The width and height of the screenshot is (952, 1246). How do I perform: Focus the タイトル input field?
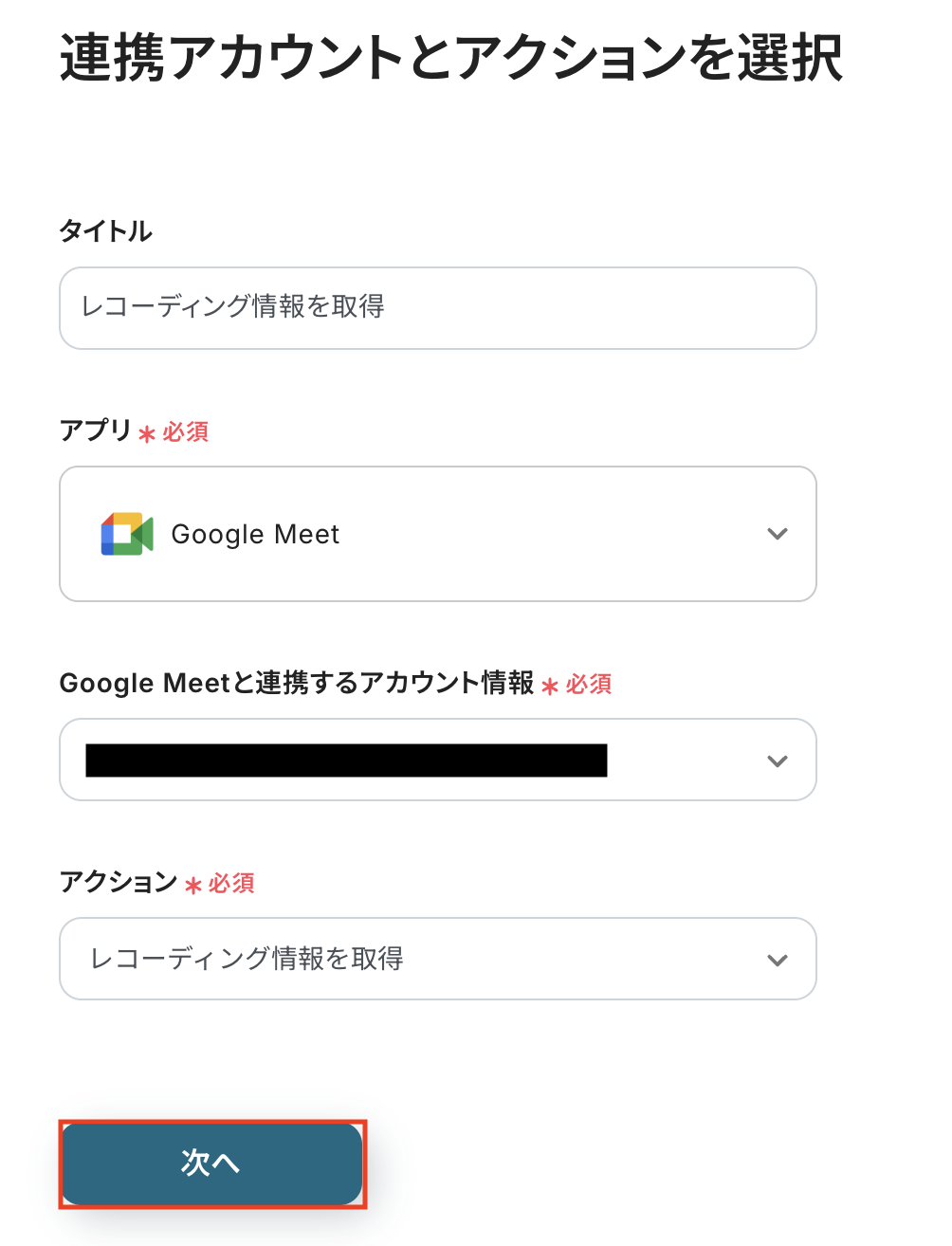tap(437, 307)
